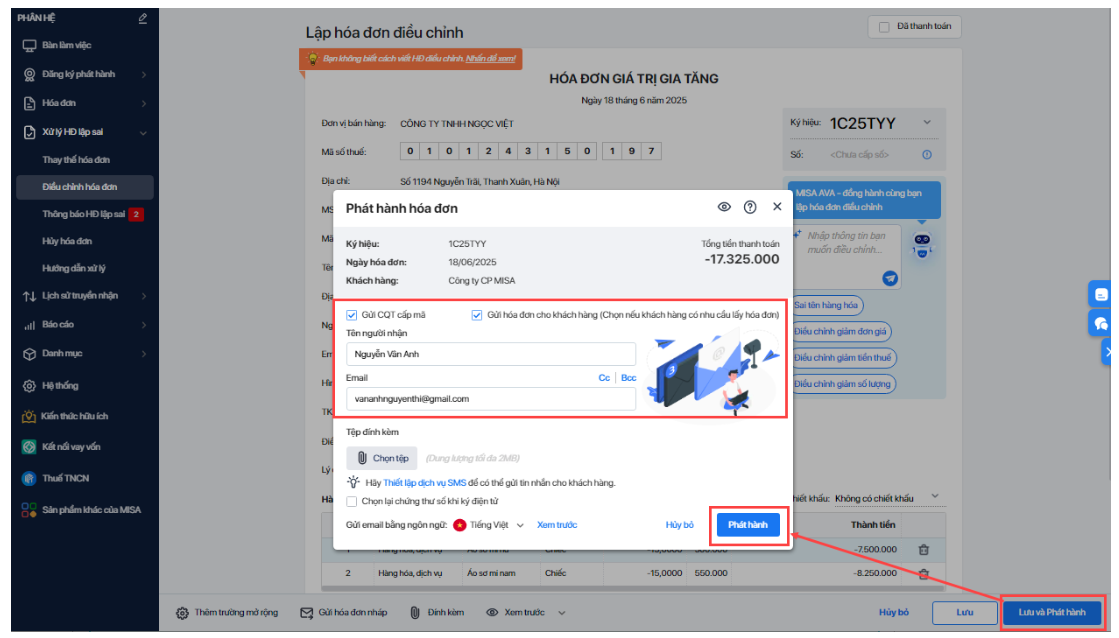Click Gửi hóa đơn nháp envelope icon
Viewport: 1119px width, 638px height.
pyautogui.click(x=307, y=613)
